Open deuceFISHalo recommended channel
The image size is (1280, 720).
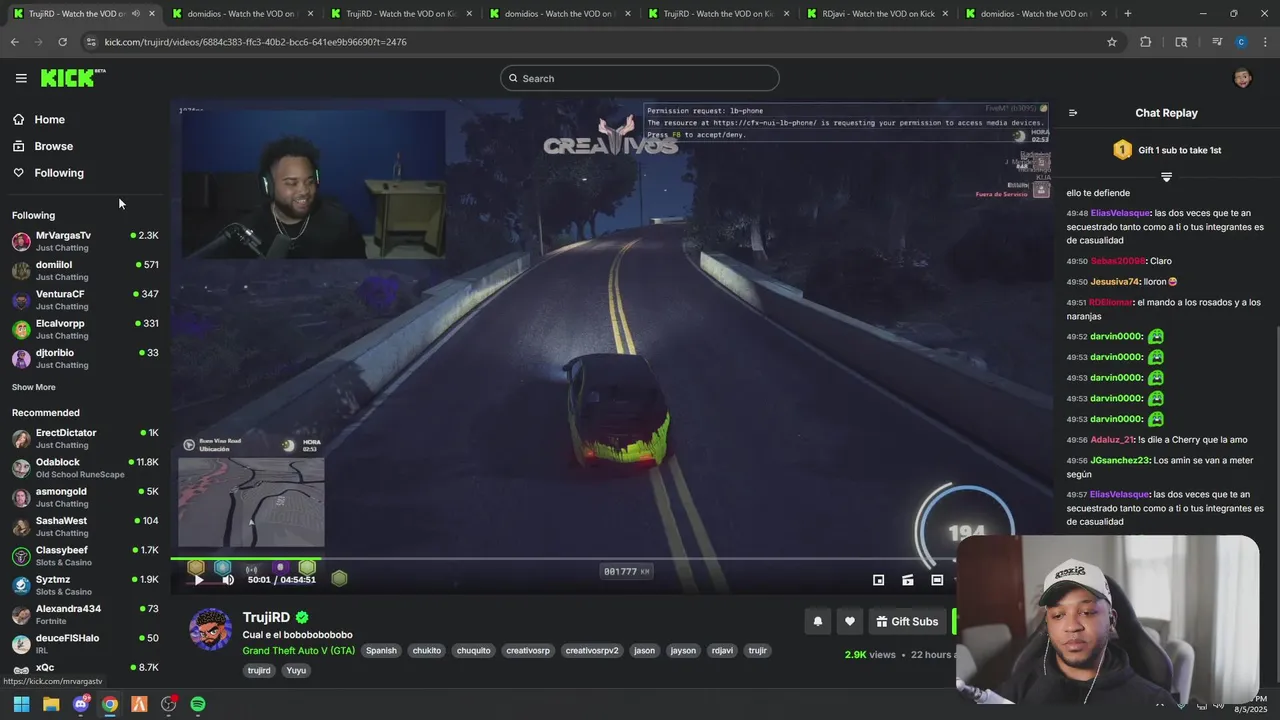85,643
